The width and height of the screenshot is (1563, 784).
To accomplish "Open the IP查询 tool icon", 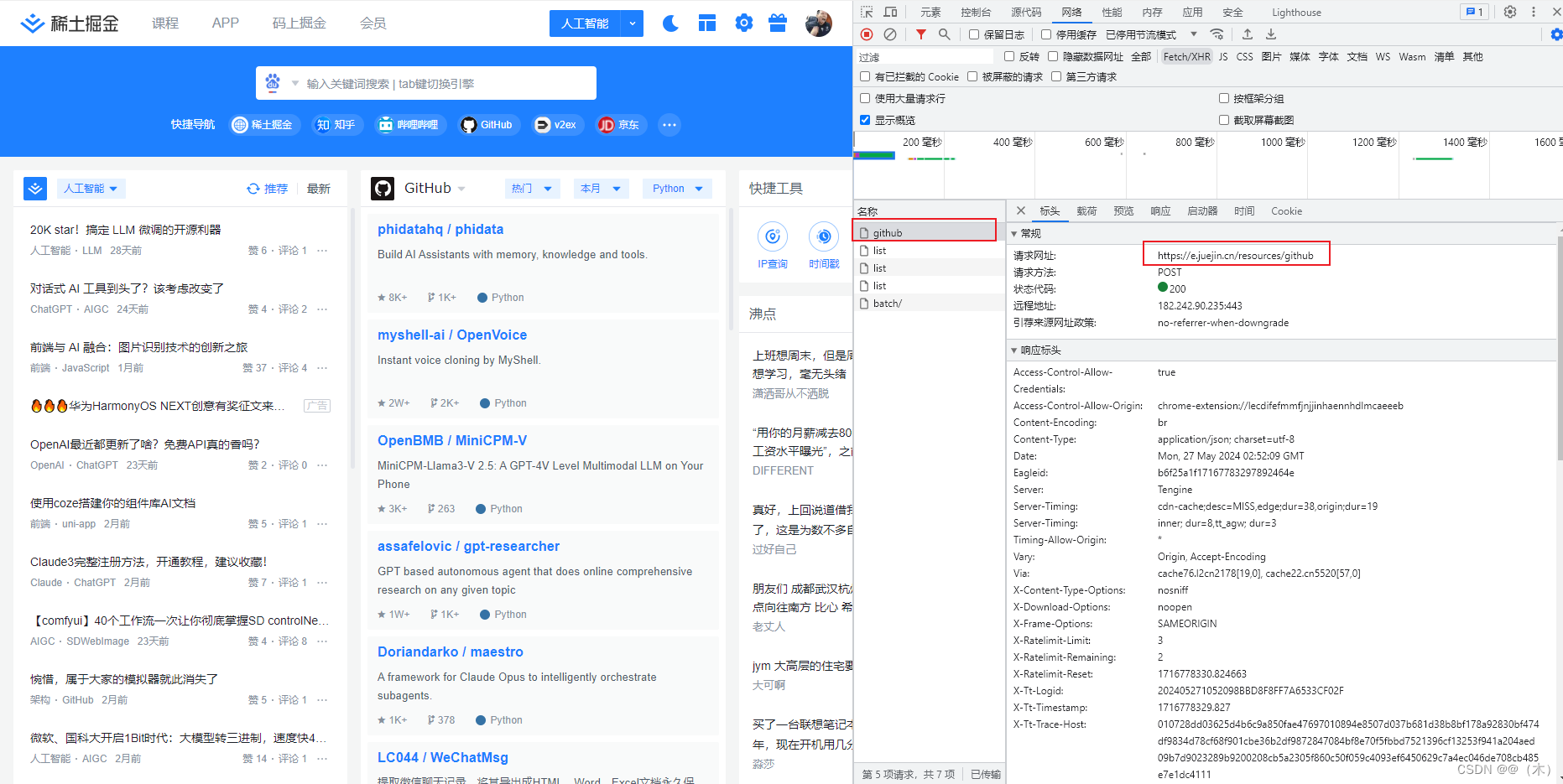I will tap(773, 237).
